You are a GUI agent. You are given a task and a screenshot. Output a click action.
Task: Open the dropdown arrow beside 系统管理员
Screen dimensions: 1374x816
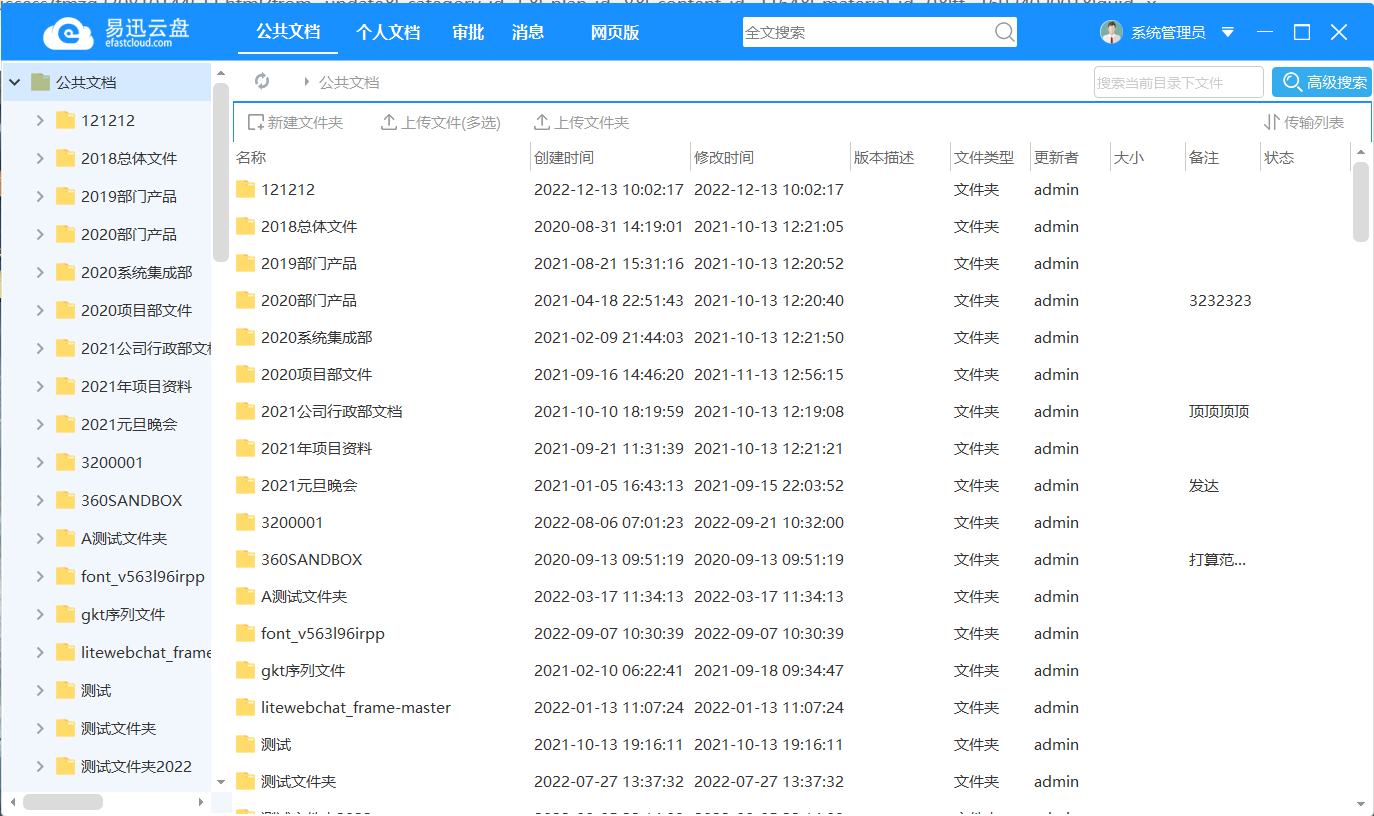pyautogui.click(x=1227, y=31)
